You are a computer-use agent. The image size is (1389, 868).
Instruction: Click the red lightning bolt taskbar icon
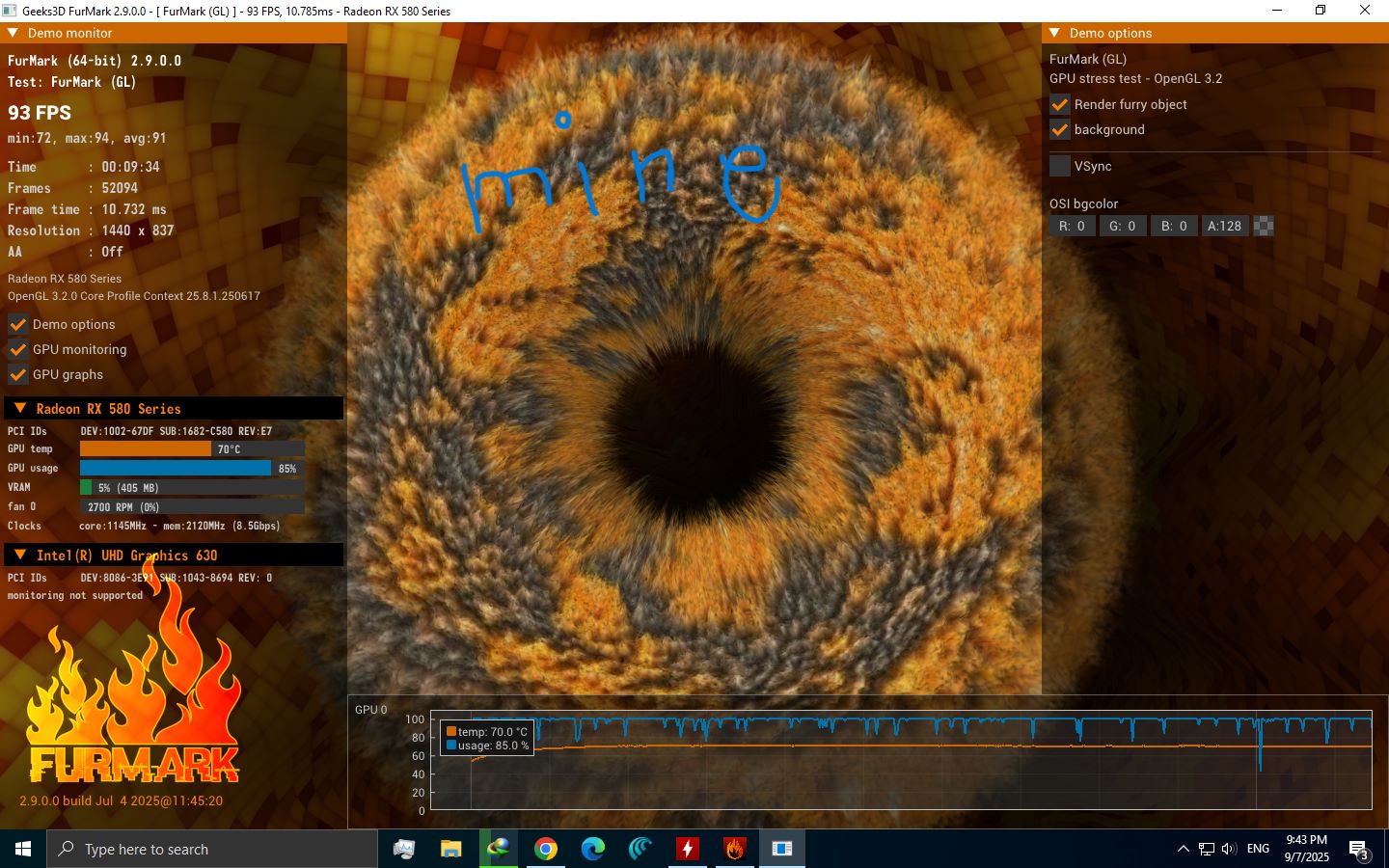pos(688,849)
